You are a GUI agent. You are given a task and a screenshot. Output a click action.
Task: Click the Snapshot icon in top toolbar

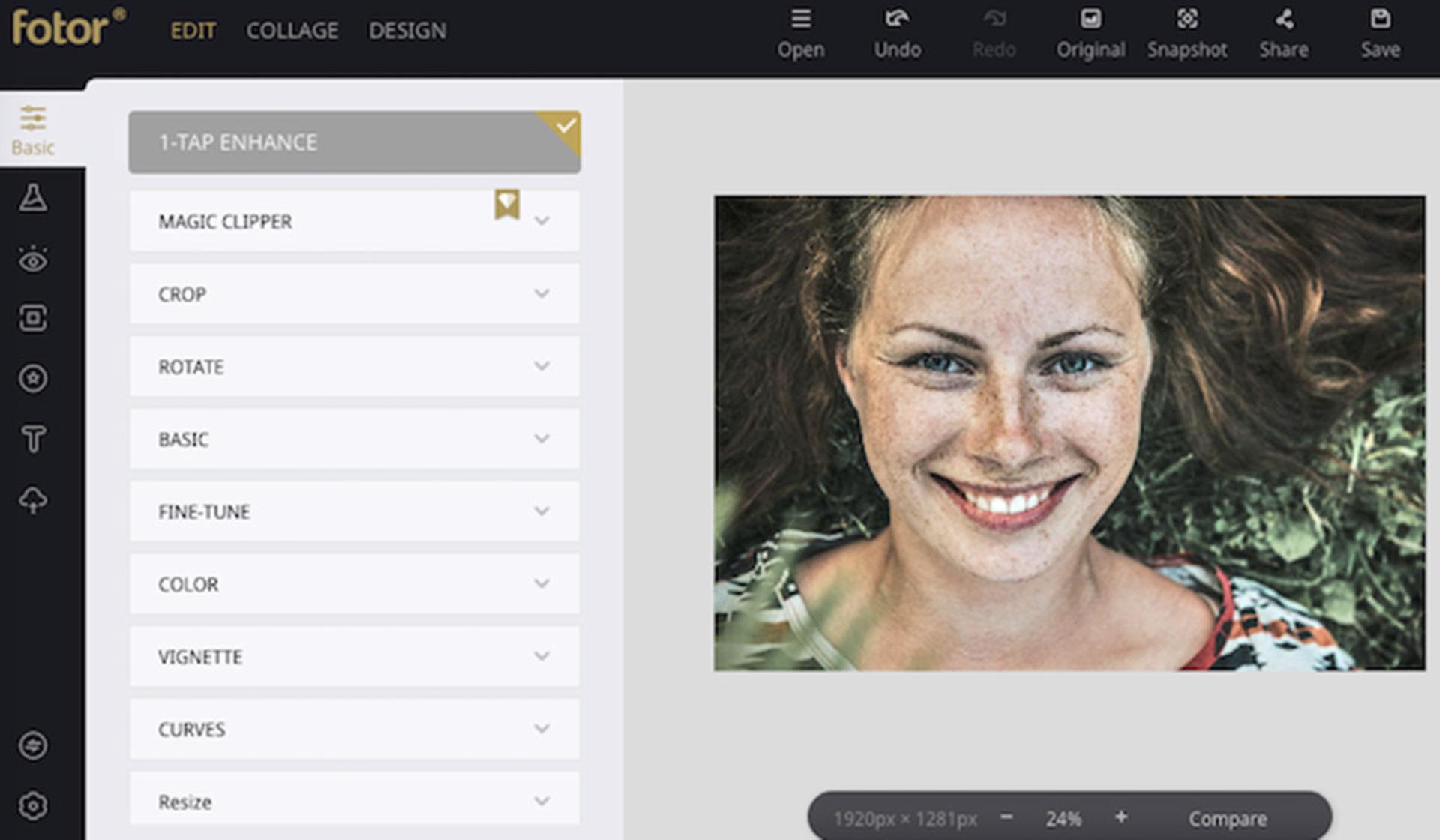pyautogui.click(x=1187, y=34)
